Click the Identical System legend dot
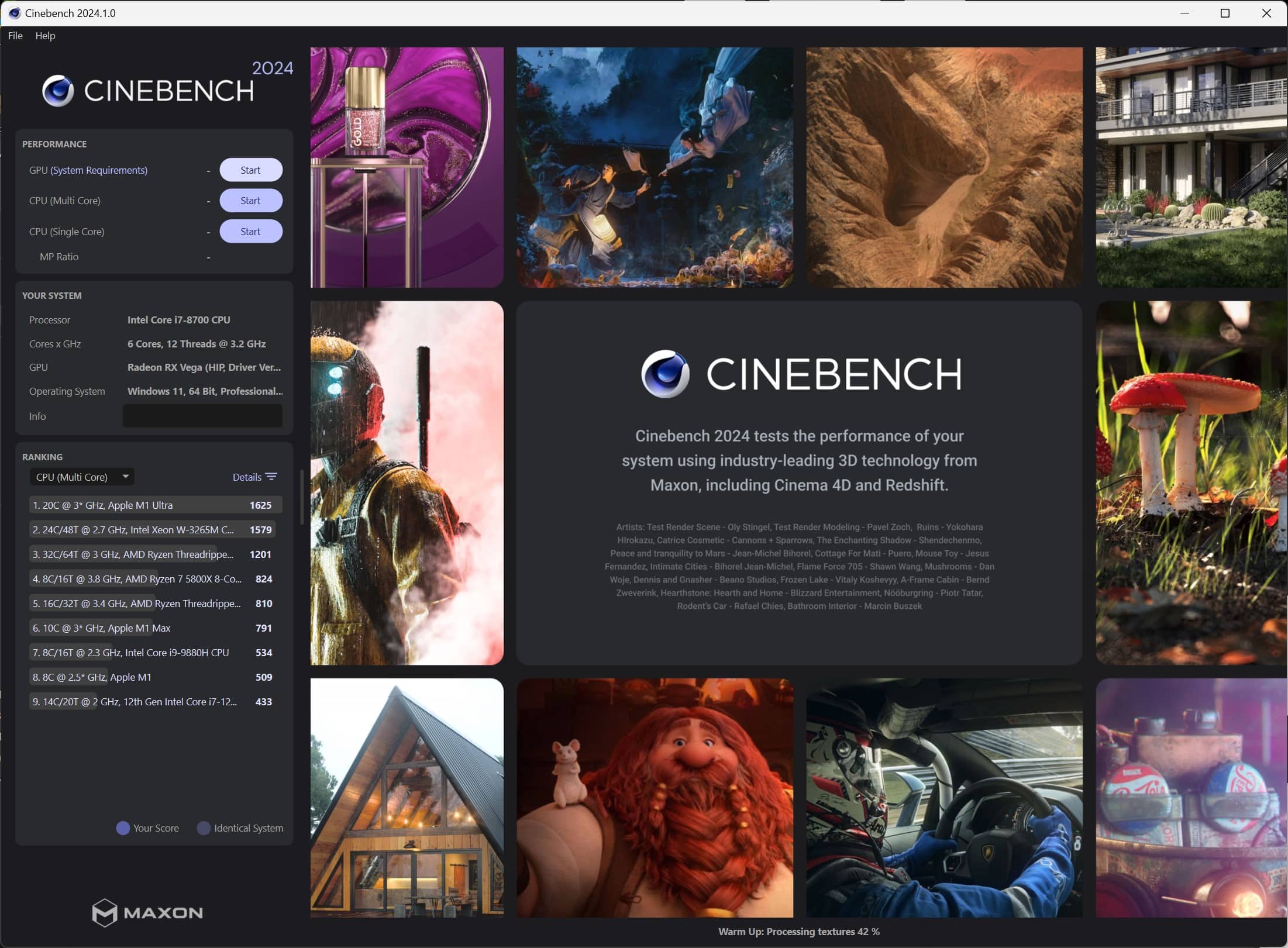Screen dimensions: 1288x948 point(204,828)
